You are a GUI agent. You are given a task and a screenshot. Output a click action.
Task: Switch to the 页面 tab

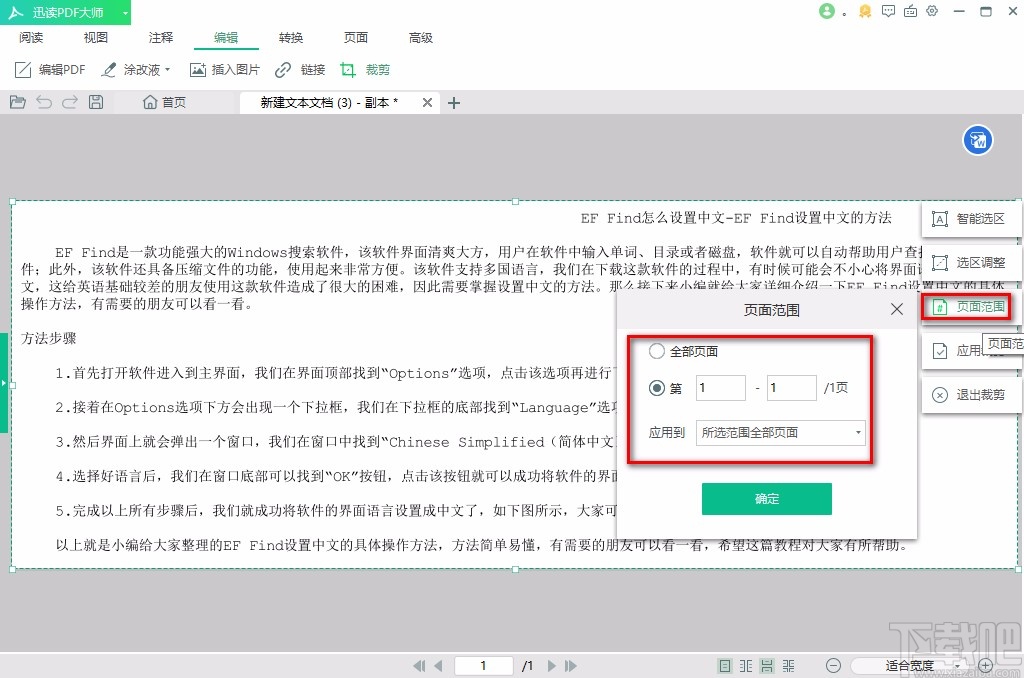356,38
